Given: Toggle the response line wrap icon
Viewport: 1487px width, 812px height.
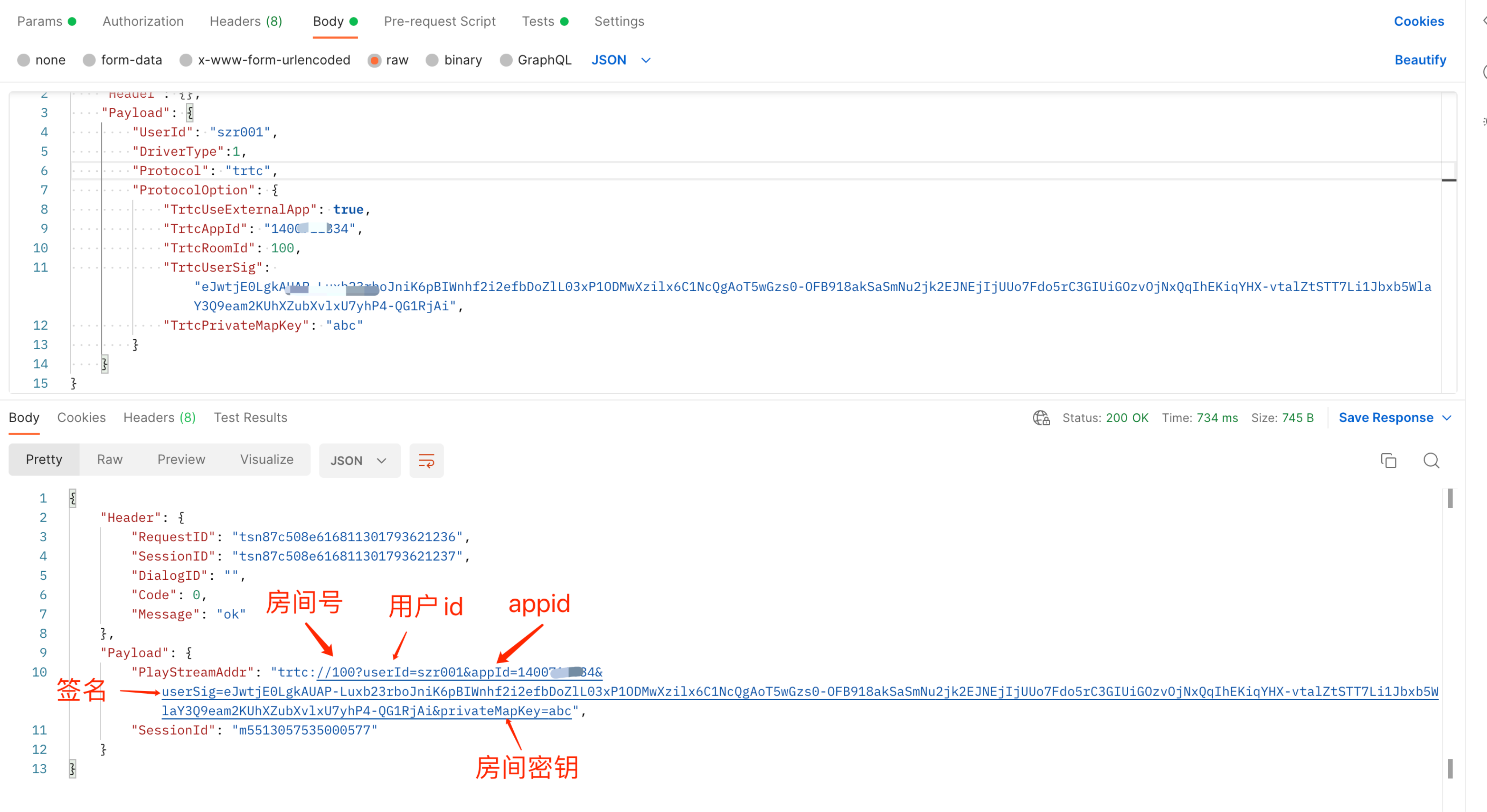Looking at the screenshot, I should (426, 461).
